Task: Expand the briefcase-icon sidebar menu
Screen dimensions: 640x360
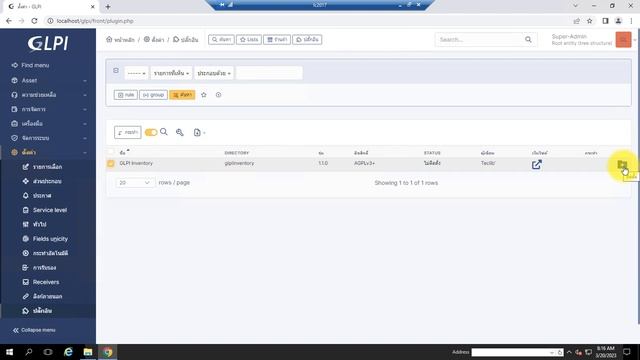Action: [x=48, y=124]
